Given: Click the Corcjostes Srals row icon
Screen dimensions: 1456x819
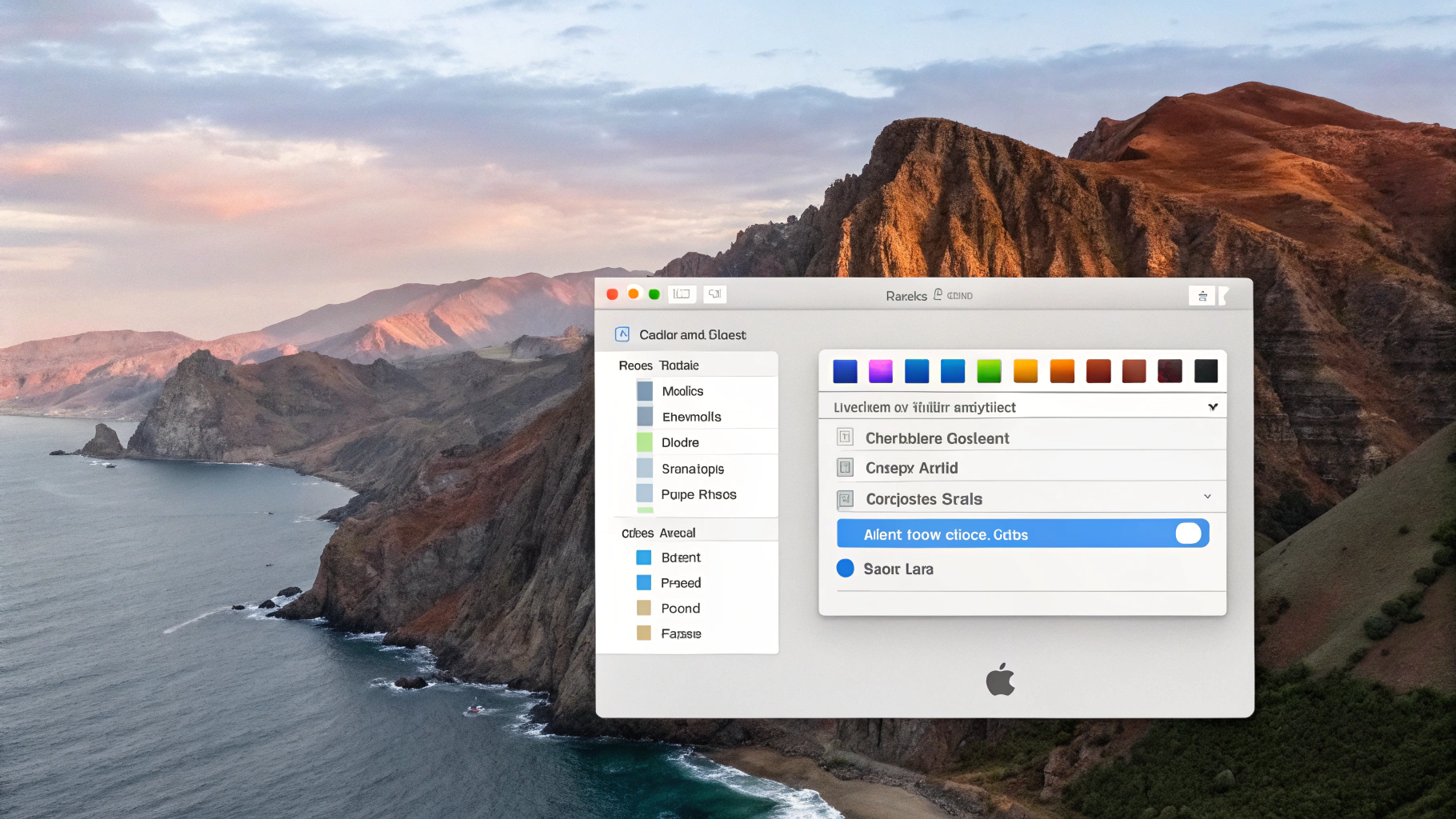Looking at the screenshot, I should [845, 499].
